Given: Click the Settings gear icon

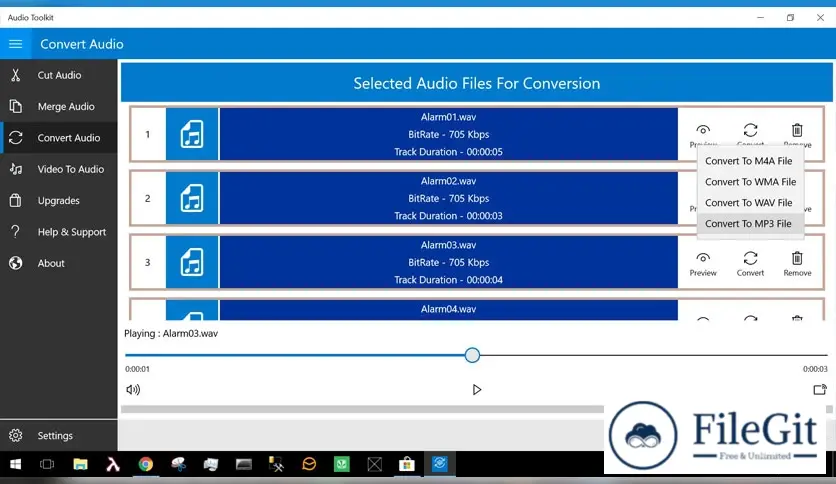Looking at the screenshot, I should click(x=15, y=435).
